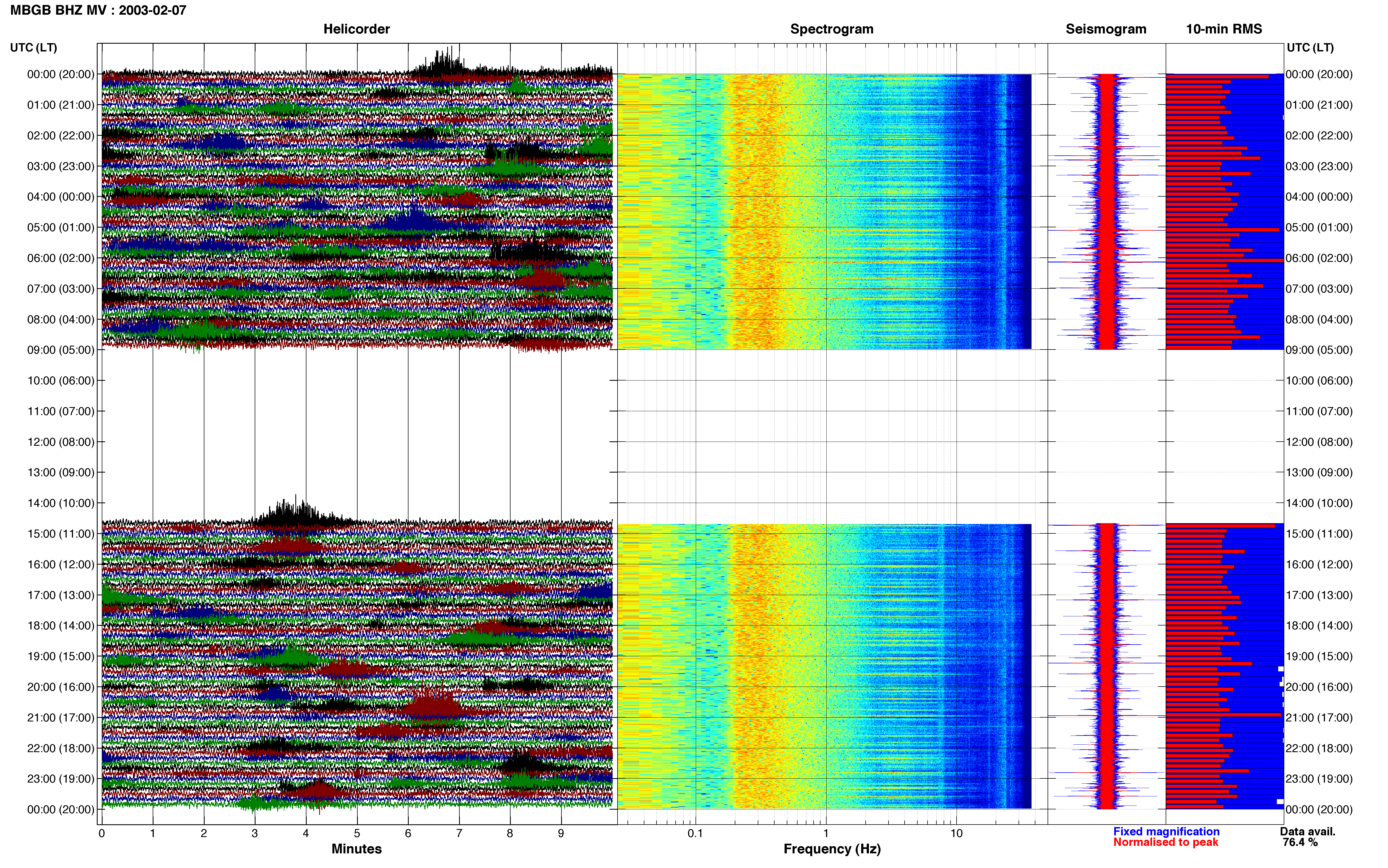Click the right '20:00 (16:00)' time label
Viewport: 1388px width, 868px height.
coord(1319,687)
